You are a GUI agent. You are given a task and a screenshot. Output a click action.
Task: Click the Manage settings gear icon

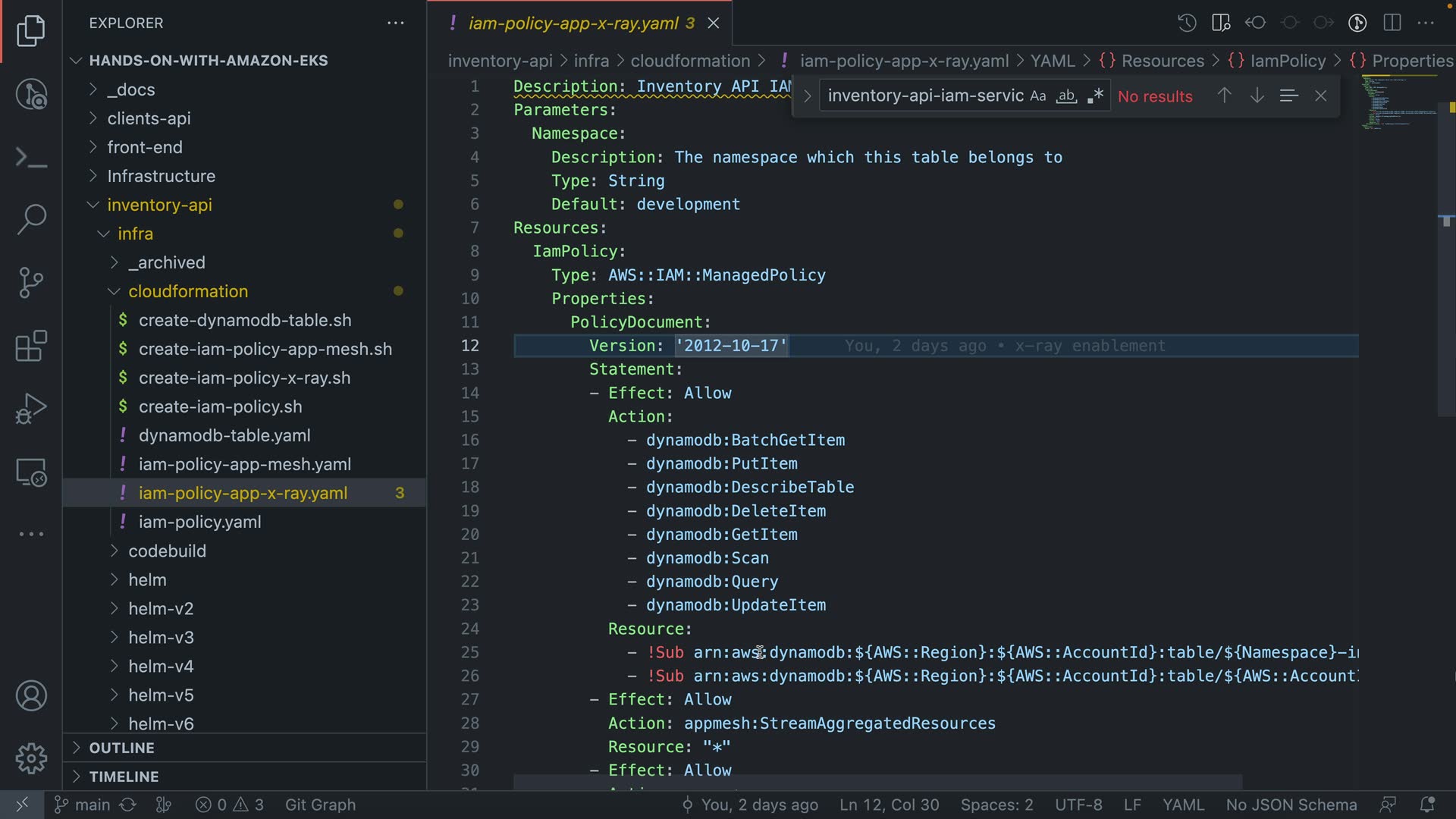[x=31, y=758]
